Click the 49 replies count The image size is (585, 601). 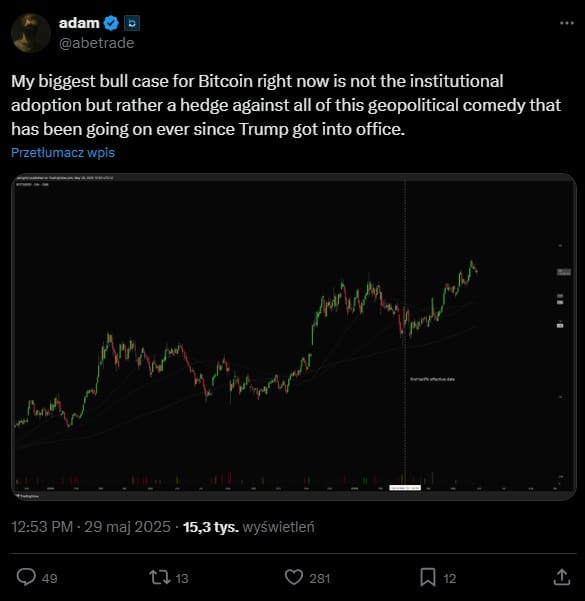coord(49,578)
